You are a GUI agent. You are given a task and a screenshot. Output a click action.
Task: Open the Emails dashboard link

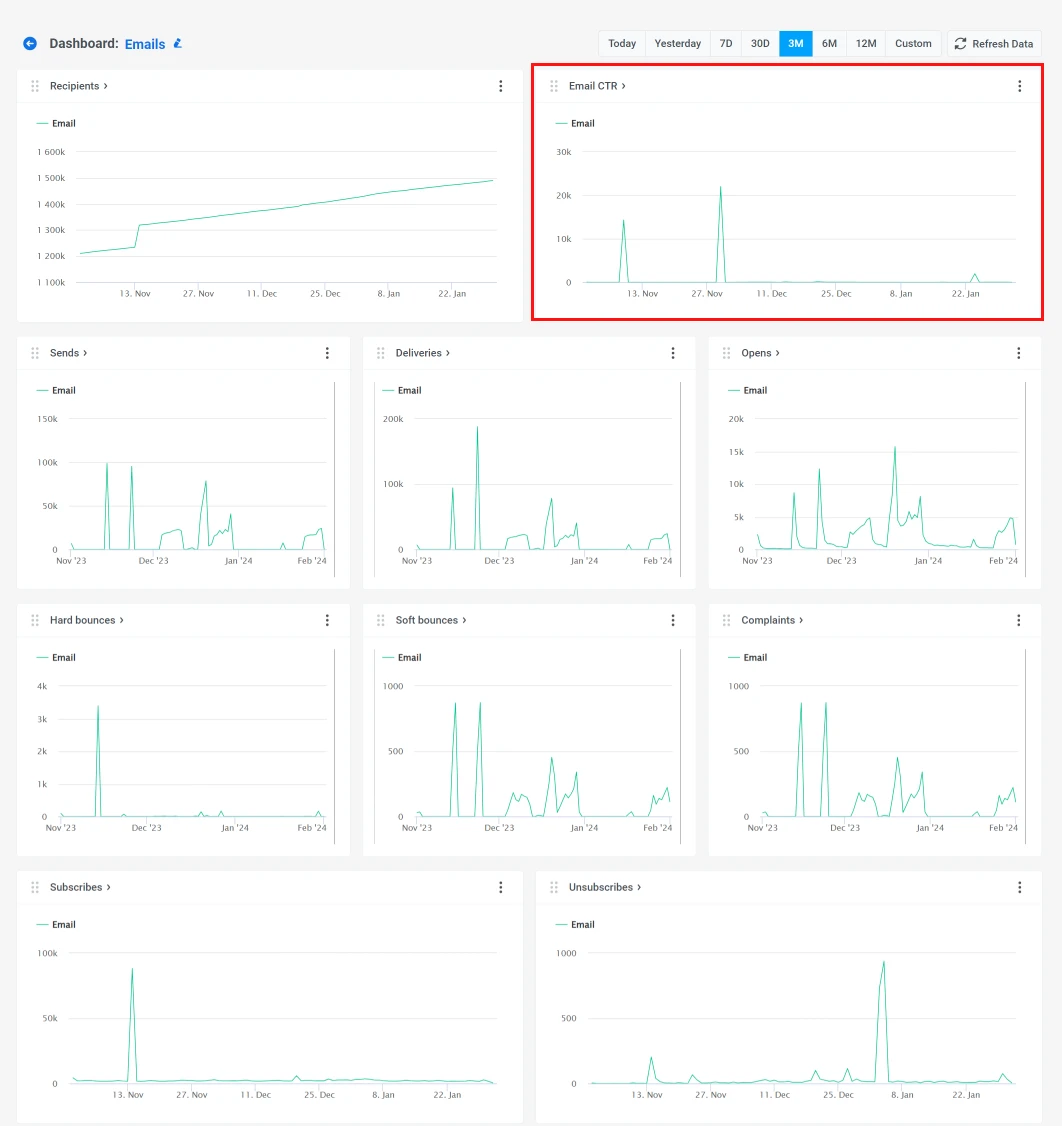coord(145,43)
